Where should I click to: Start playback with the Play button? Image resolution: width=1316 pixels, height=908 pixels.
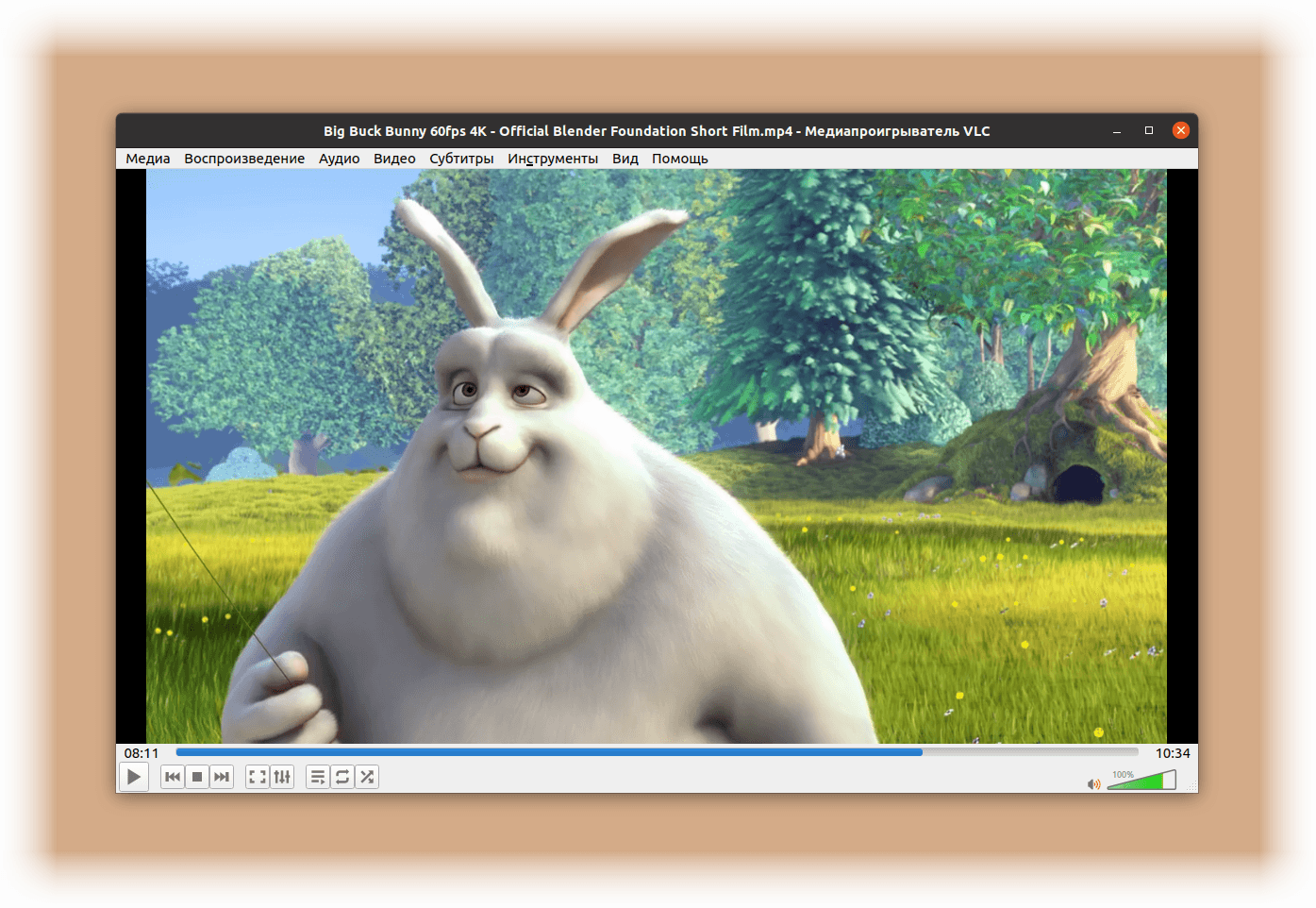pos(134,777)
